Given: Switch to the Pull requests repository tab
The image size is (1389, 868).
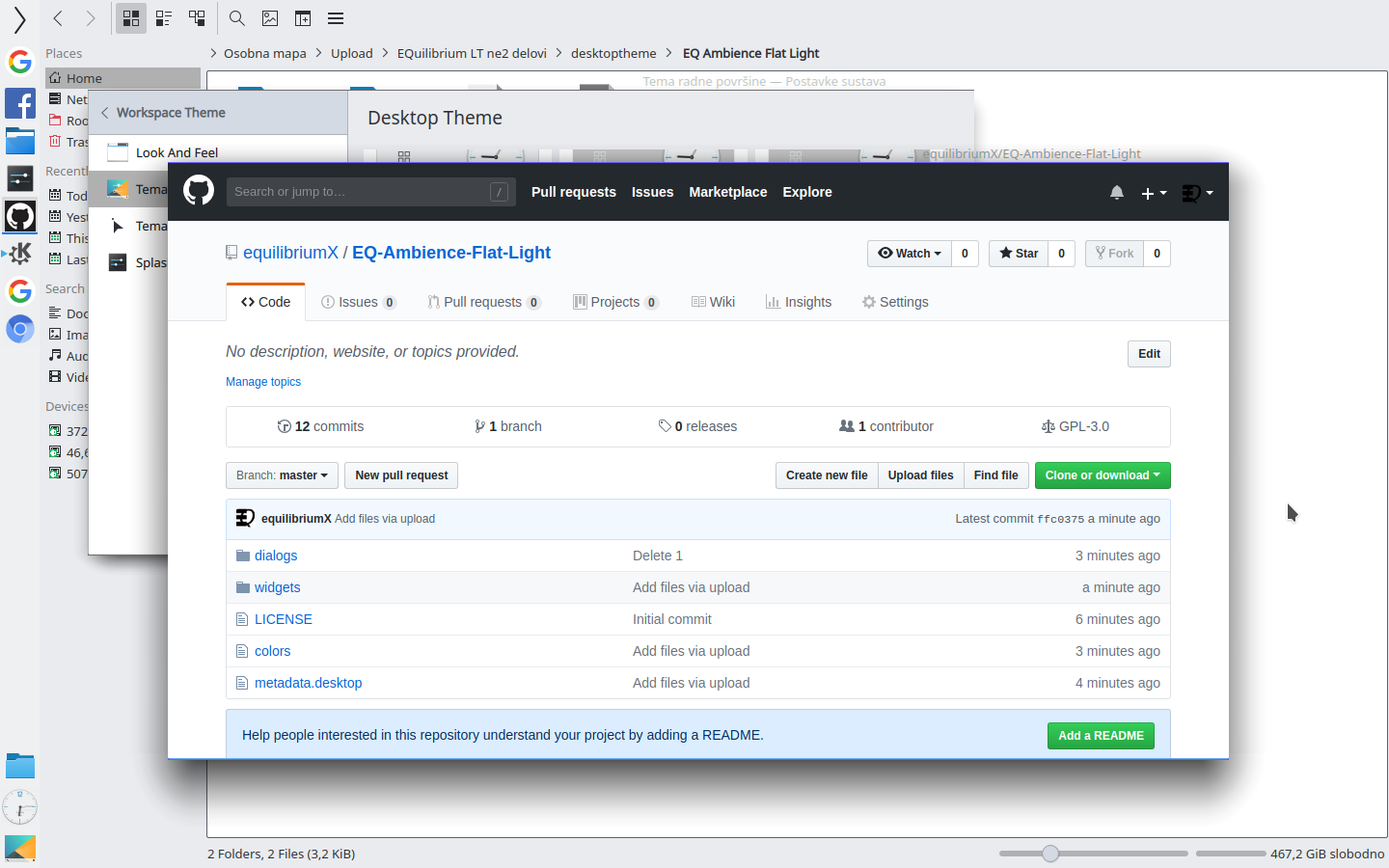Looking at the screenshot, I should tap(484, 302).
